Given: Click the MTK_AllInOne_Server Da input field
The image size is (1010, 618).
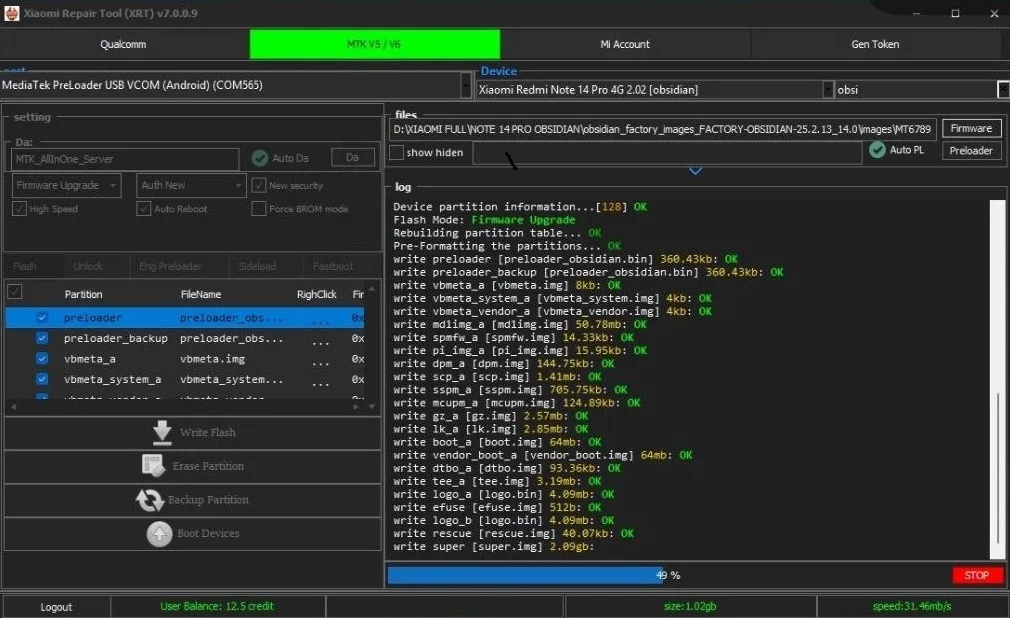Looking at the screenshot, I should 125,159.
